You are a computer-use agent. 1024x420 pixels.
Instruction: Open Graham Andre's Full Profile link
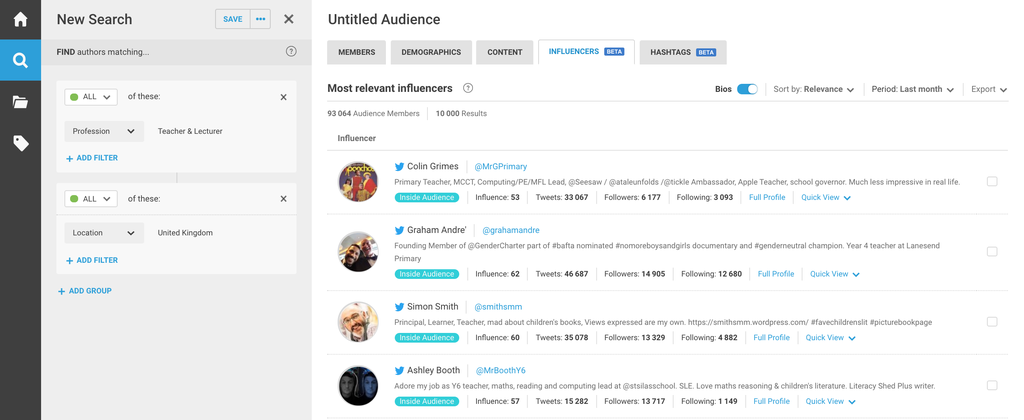click(x=775, y=274)
